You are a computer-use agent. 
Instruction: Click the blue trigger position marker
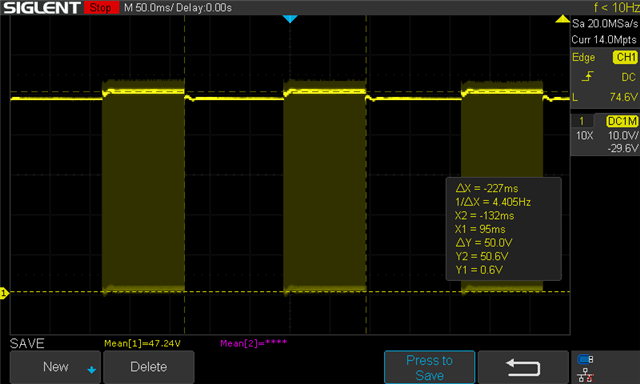coord(290,19)
